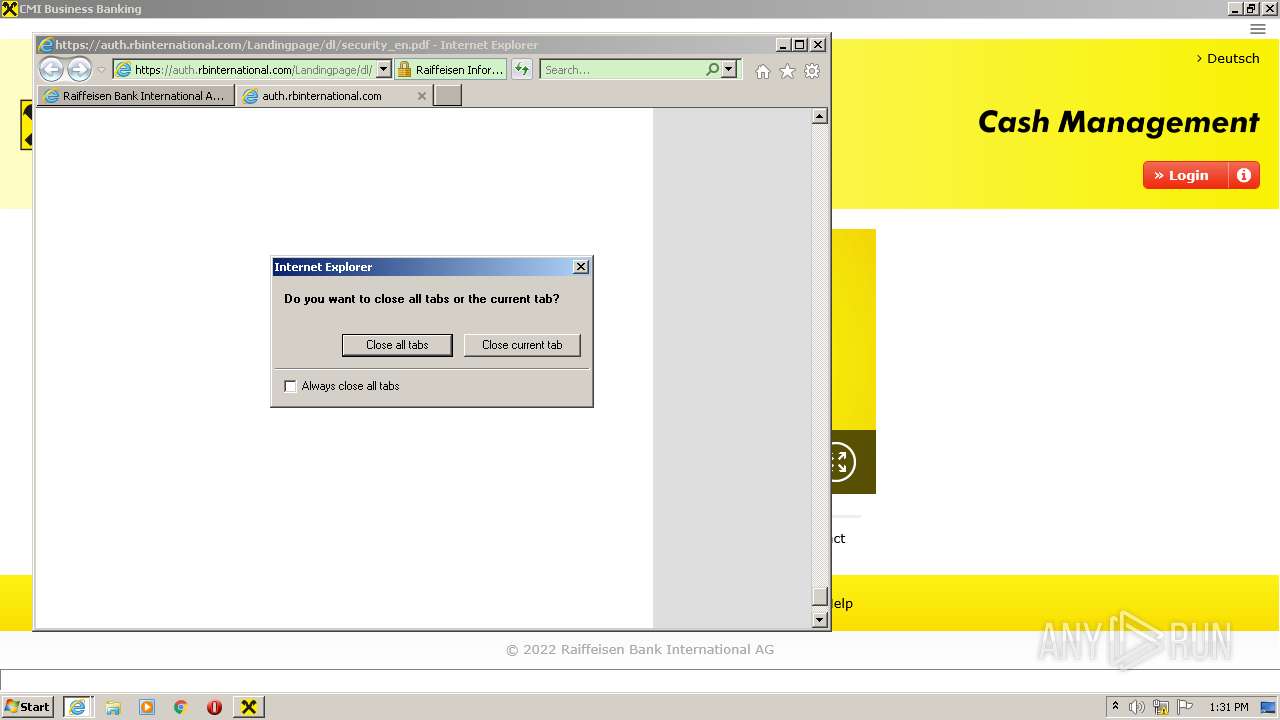
Task: Click the IE Home icon
Action: tap(763, 71)
